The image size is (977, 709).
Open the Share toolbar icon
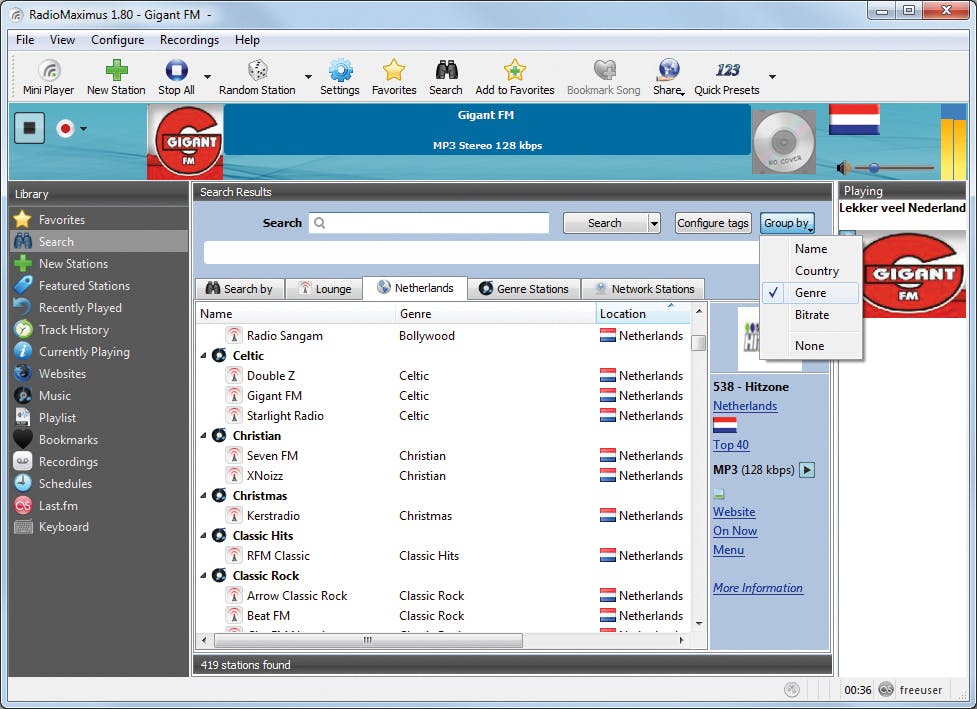[x=668, y=77]
